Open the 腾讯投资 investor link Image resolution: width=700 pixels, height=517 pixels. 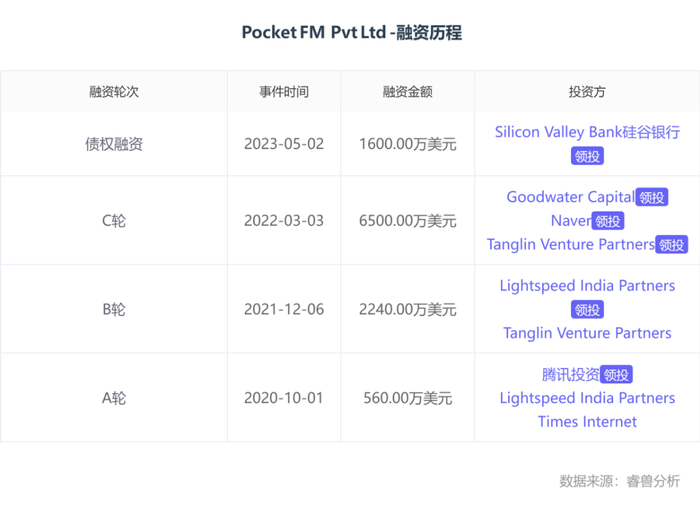click(x=570, y=374)
